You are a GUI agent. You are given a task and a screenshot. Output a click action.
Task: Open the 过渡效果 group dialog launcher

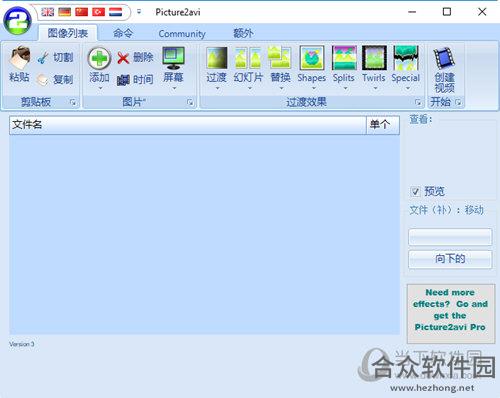point(418,102)
